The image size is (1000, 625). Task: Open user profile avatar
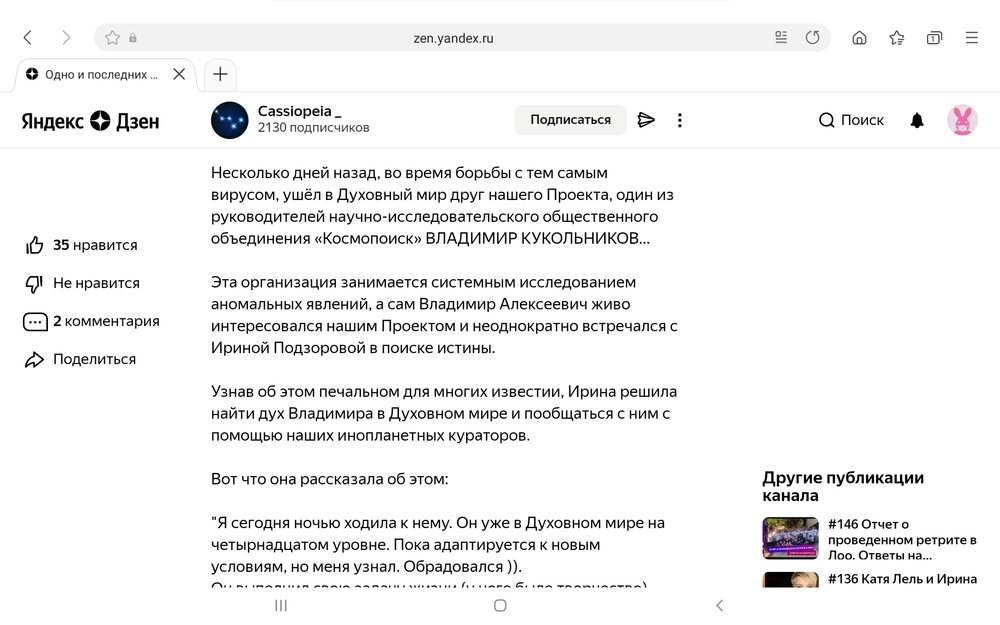click(x=962, y=120)
